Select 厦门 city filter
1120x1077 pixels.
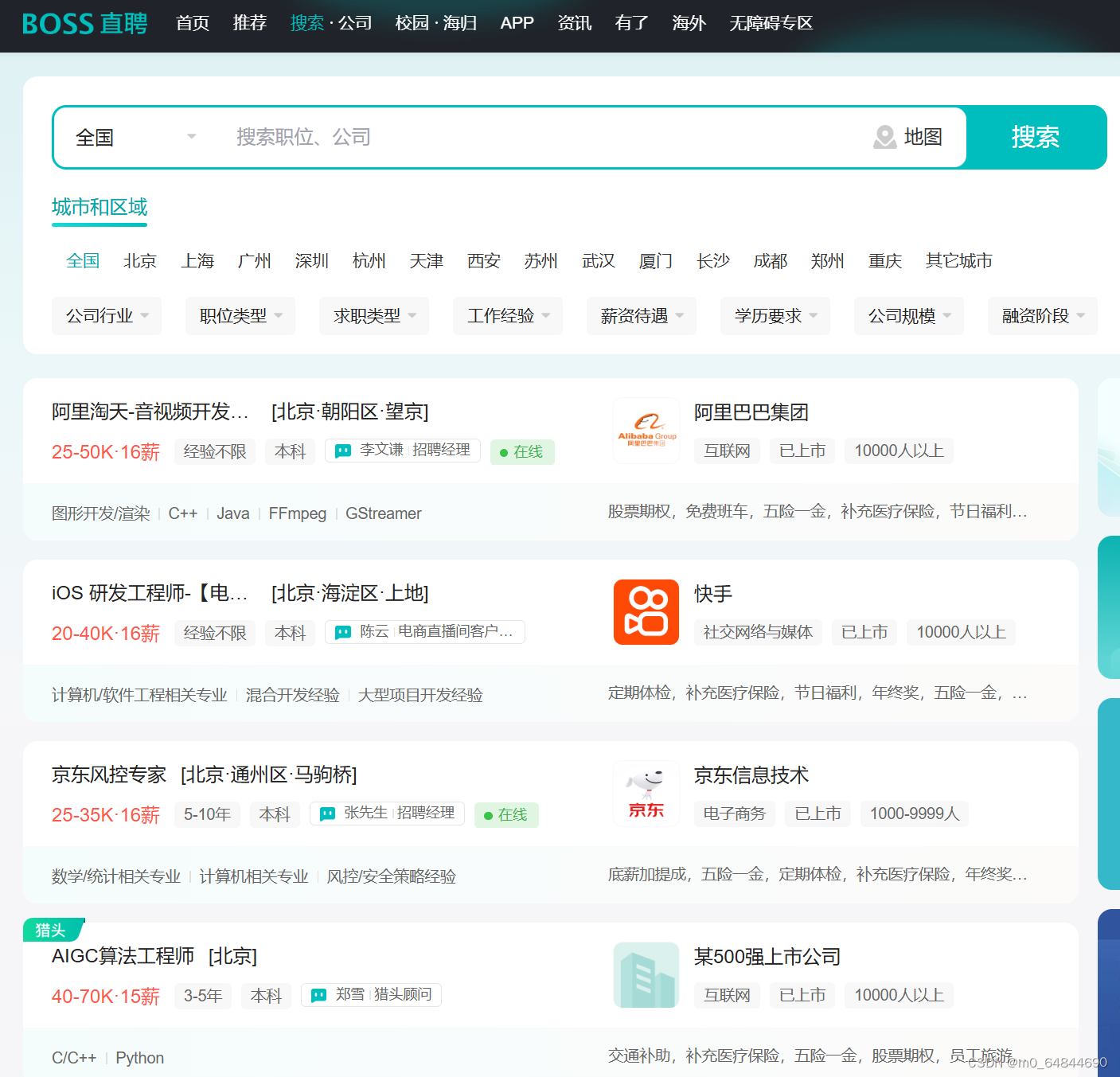click(x=656, y=260)
